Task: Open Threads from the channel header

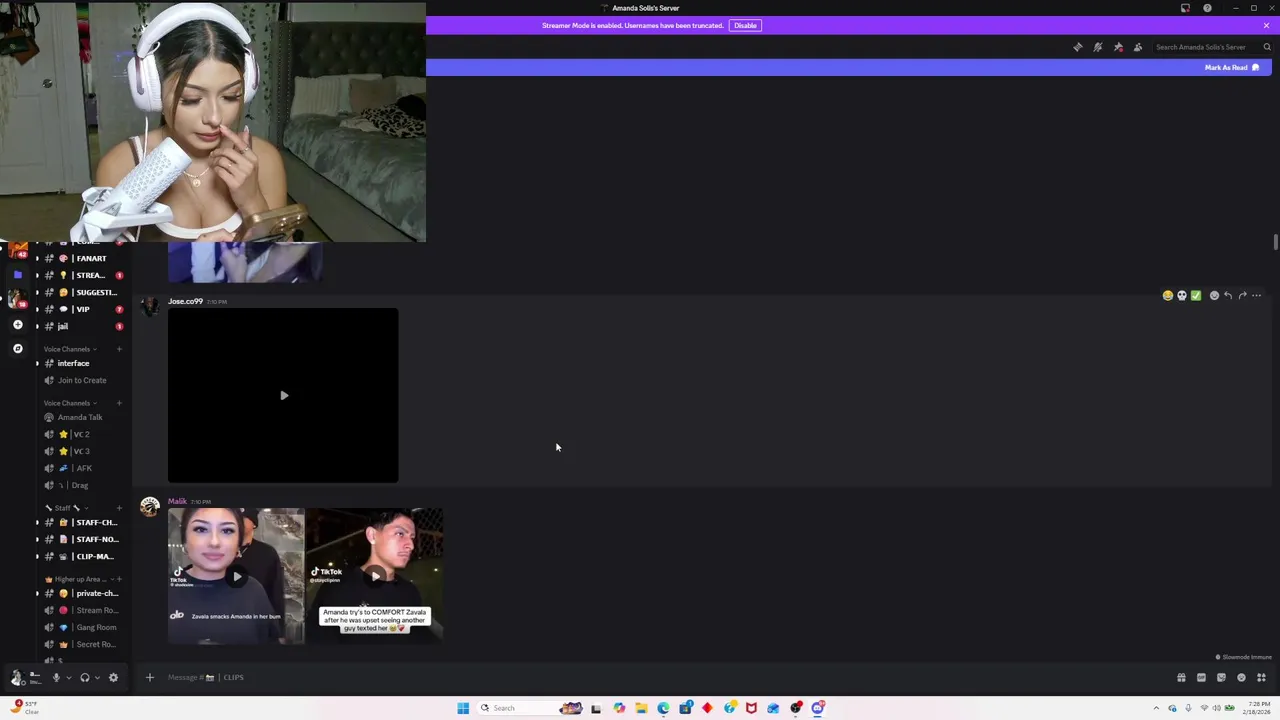Action: 1077,47
